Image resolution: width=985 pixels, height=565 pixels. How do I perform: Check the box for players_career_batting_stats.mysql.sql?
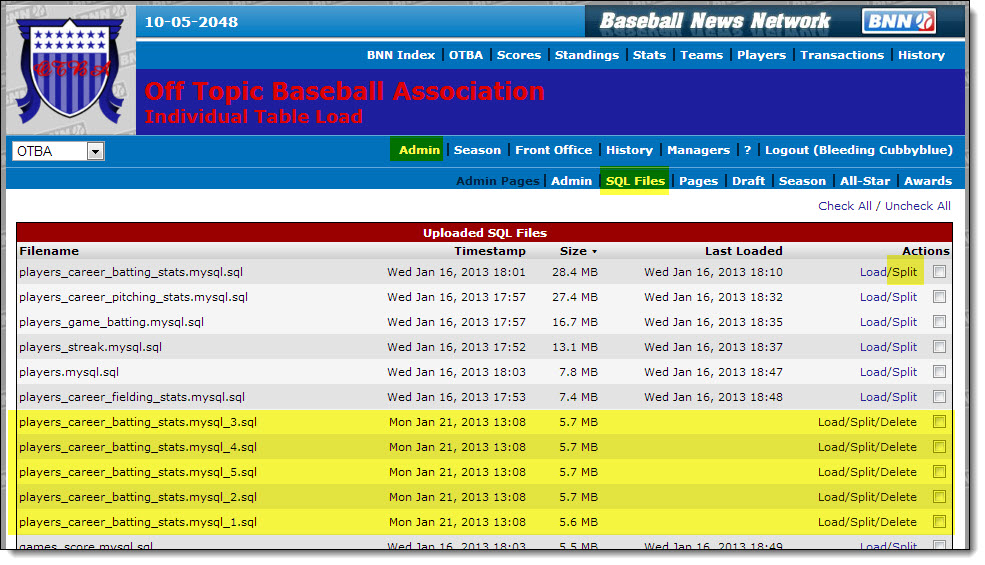939,272
